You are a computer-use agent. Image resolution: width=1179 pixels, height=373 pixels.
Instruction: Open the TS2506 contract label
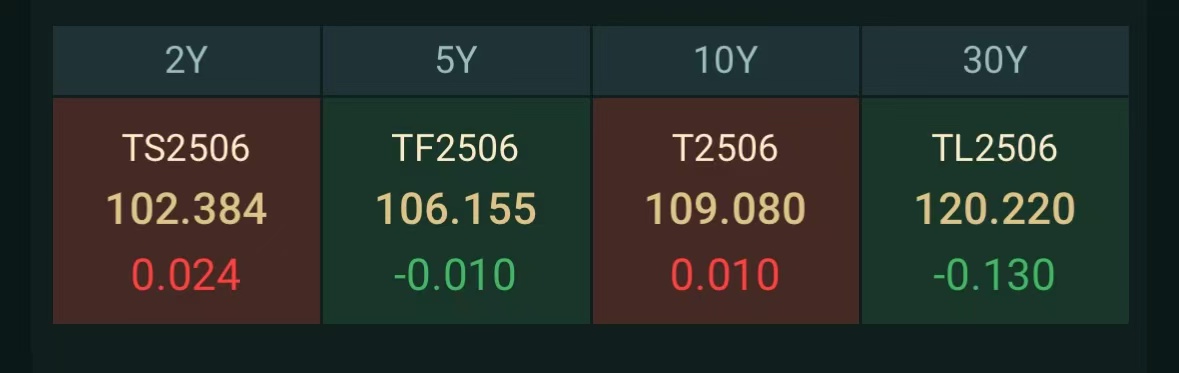point(186,148)
